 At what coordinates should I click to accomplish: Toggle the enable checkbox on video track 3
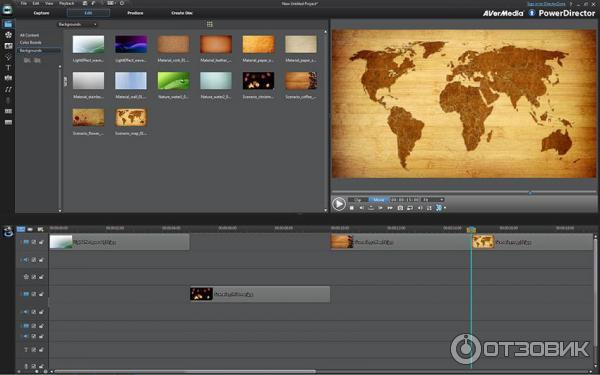tap(34, 326)
